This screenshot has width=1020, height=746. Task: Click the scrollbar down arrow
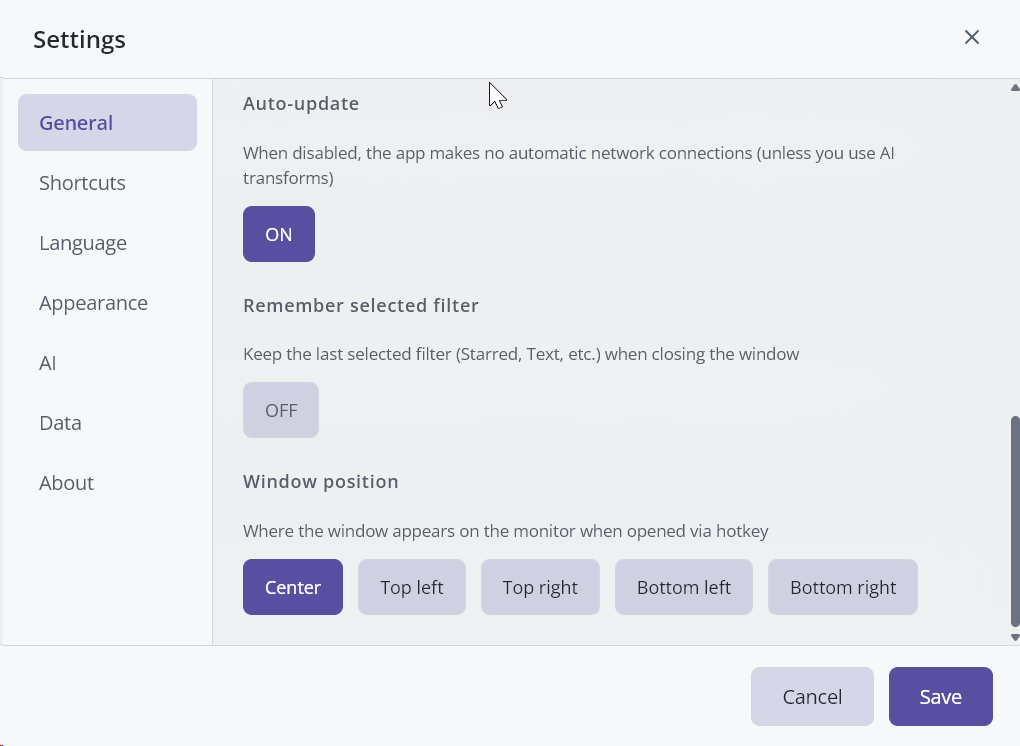(x=1014, y=636)
